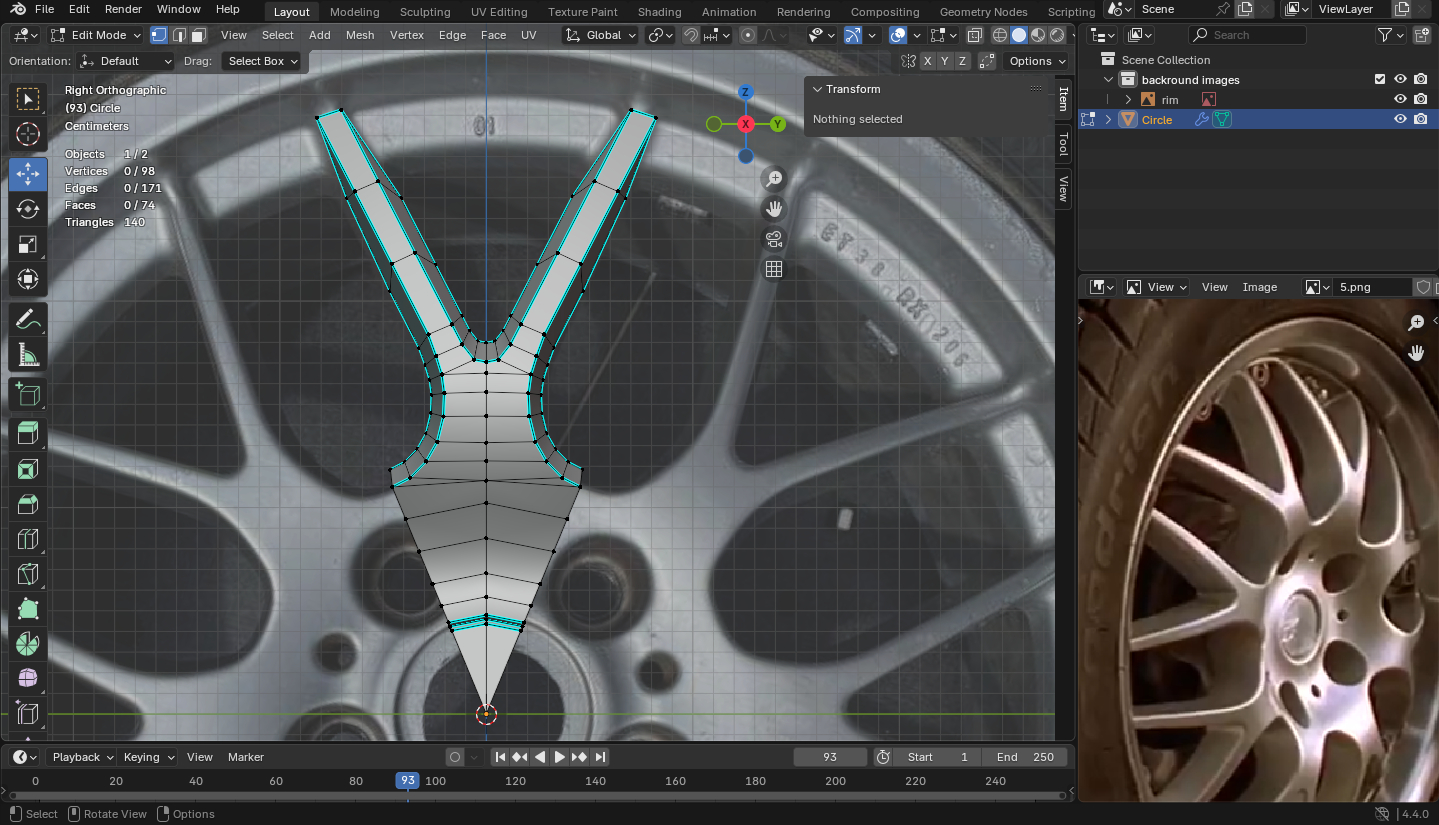Pick the Measure ruler tool
This screenshot has height=825, width=1439.
pos(28,355)
